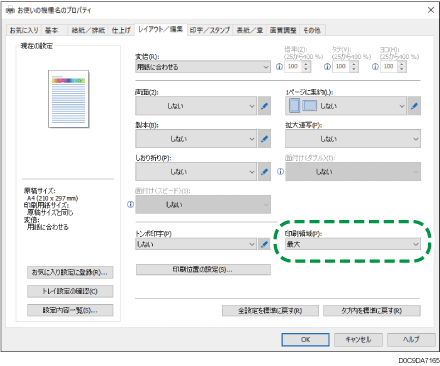The height and width of the screenshot is (366, 440).
Task: Switch to the 仕上げ tab
Action: [x=121, y=30]
